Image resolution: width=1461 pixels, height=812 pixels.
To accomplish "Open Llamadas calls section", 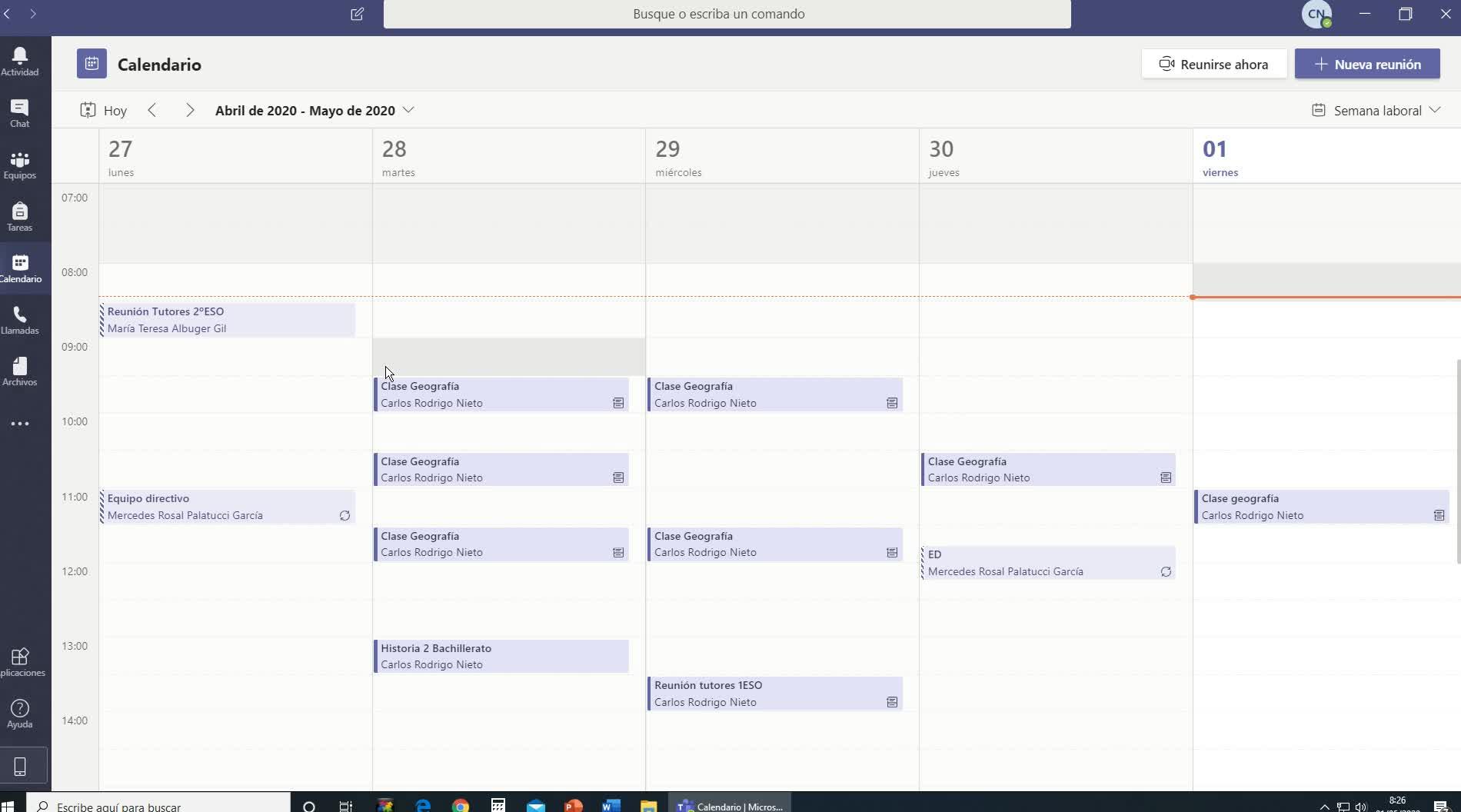I will tap(20, 320).
